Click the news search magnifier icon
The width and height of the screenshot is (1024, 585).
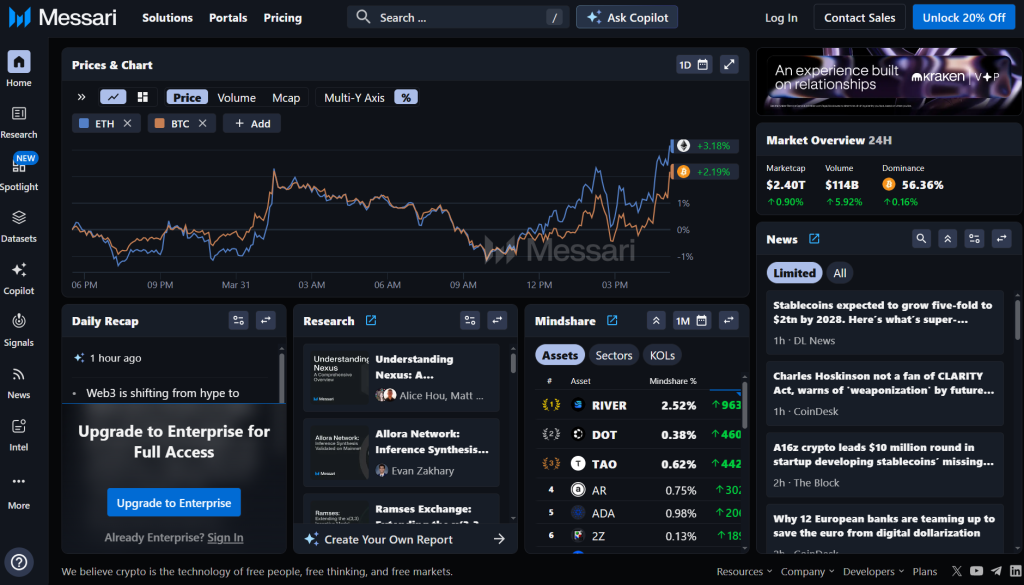tap(921, 239)
